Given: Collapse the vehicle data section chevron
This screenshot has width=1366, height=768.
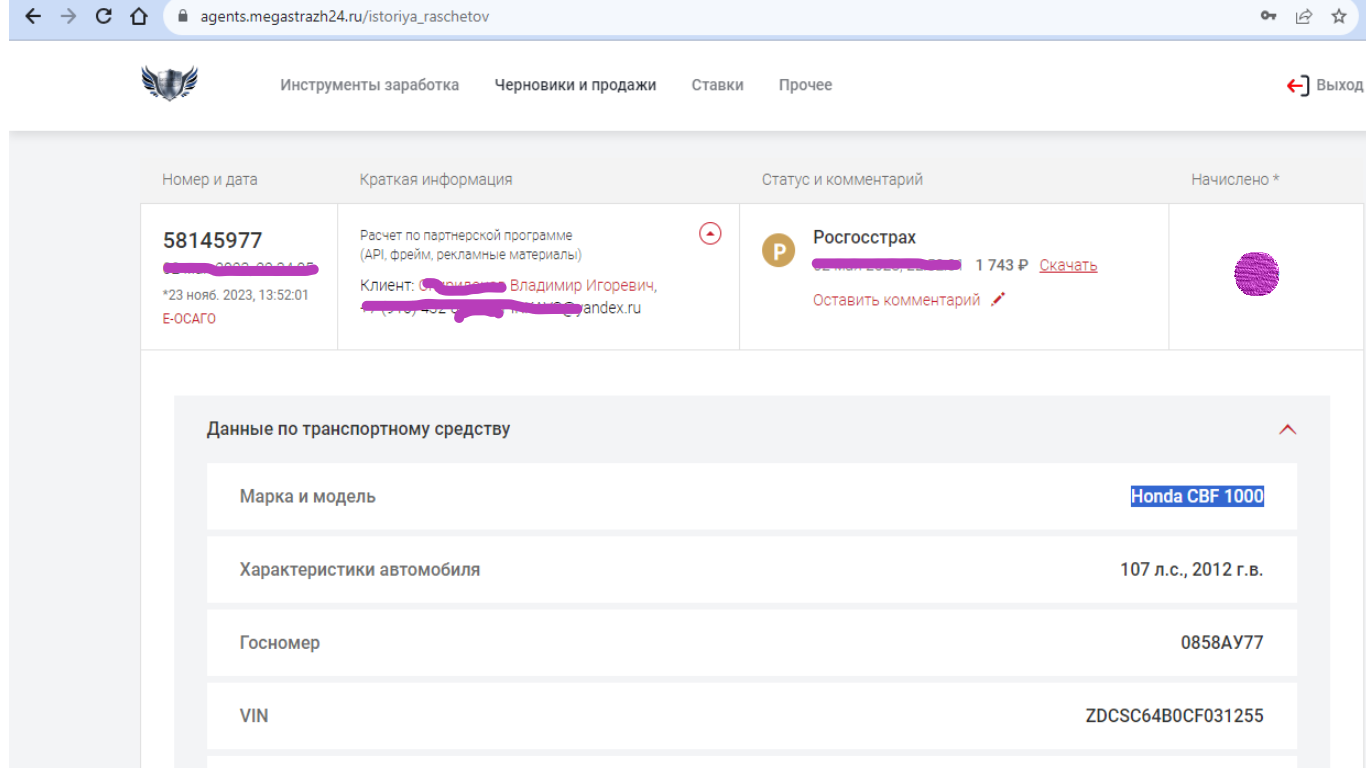Looking at the screenshot, I should click(x=1287, y=429).
